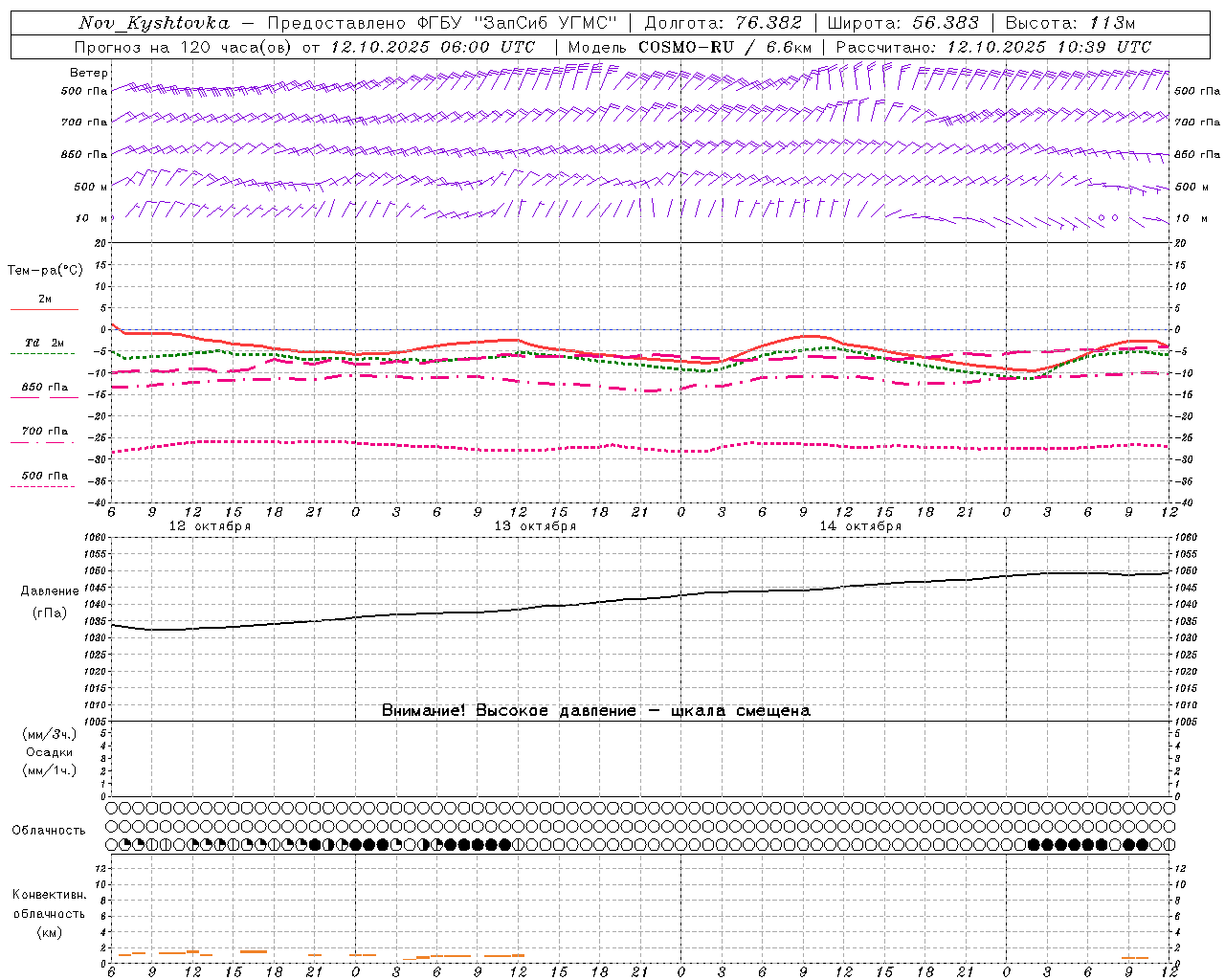Select the 13 октября date label under temperature chart
Screen dimensions: 1225x980
(535, 526)
